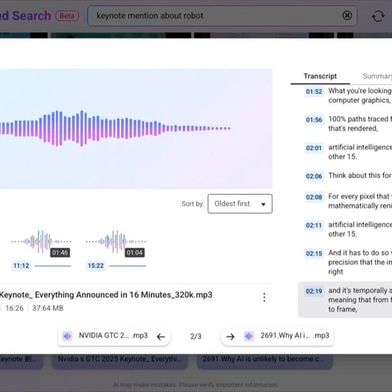Open the audio clip thumbnail lasting 01:04
Viewport: 392px width, 392px height.
click(x=116, y=243)
